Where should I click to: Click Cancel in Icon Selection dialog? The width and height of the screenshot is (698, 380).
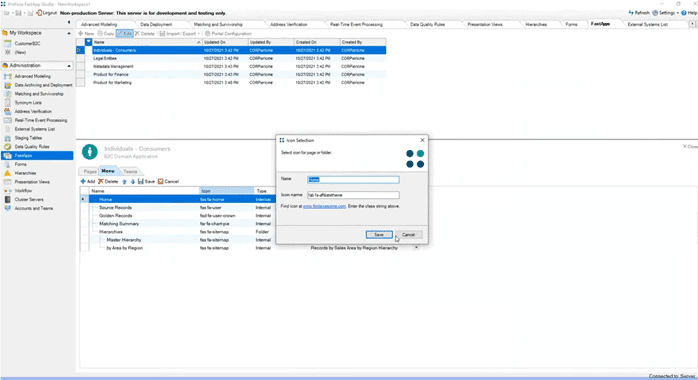click(408, 234)
